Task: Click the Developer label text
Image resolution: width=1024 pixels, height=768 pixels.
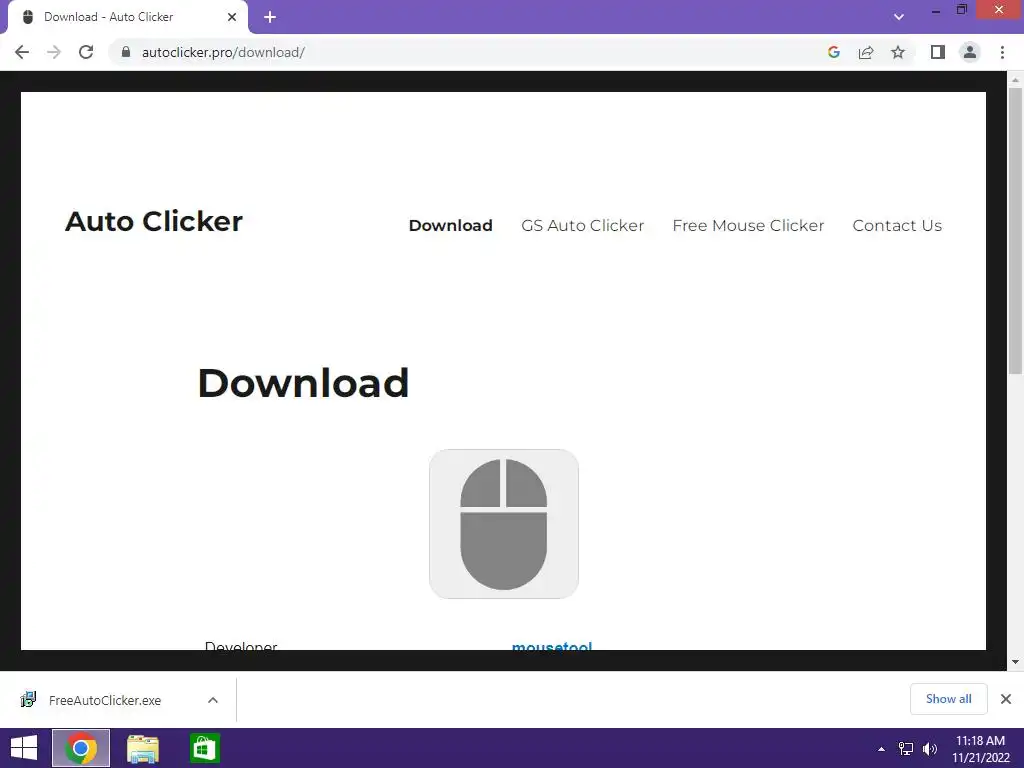Action: (x=241, y=646)
